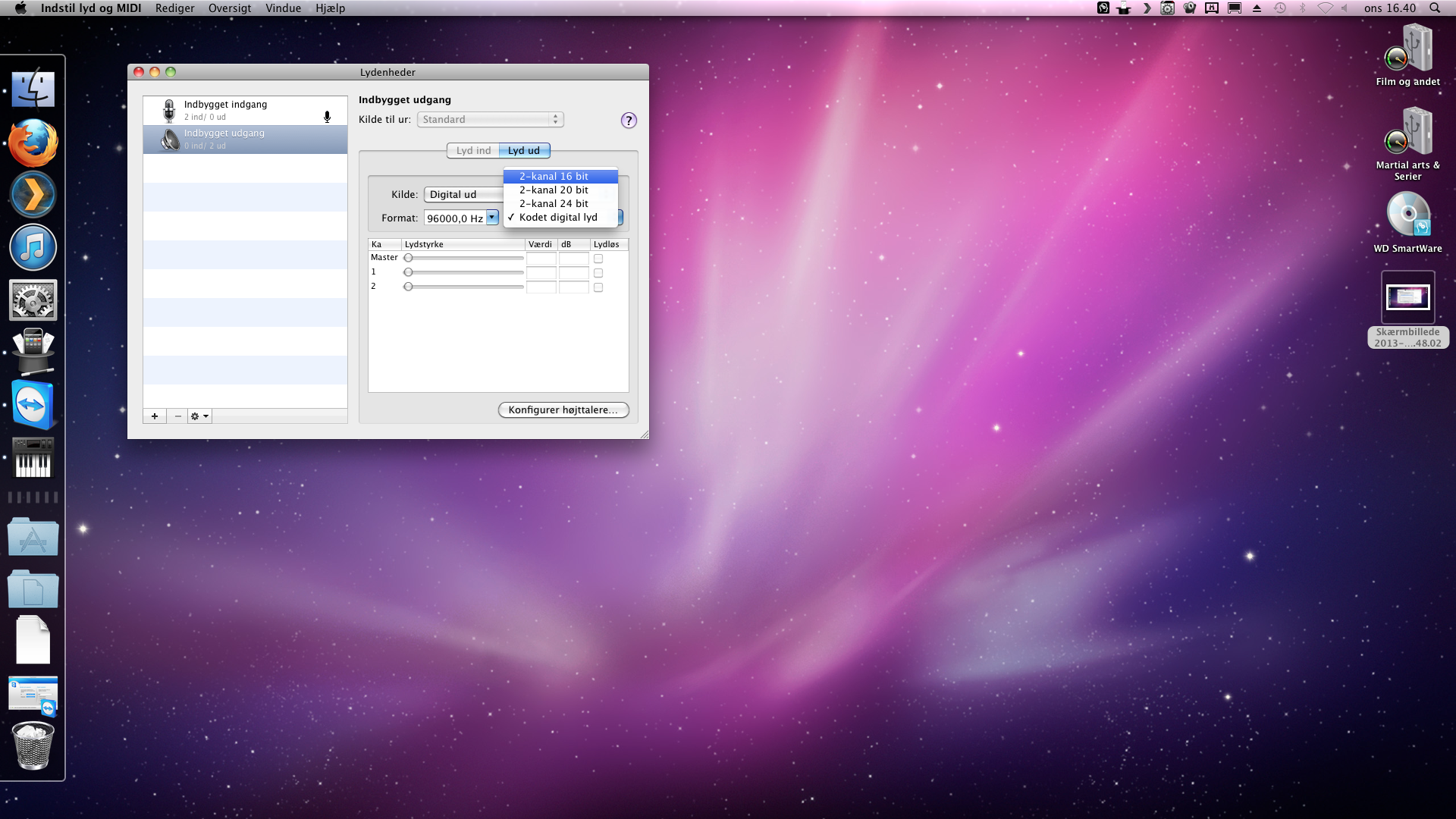Toggle mute checkbox for channel 1
The image size is (1456, 819).
pyautogui.click(x=598, y=273)
